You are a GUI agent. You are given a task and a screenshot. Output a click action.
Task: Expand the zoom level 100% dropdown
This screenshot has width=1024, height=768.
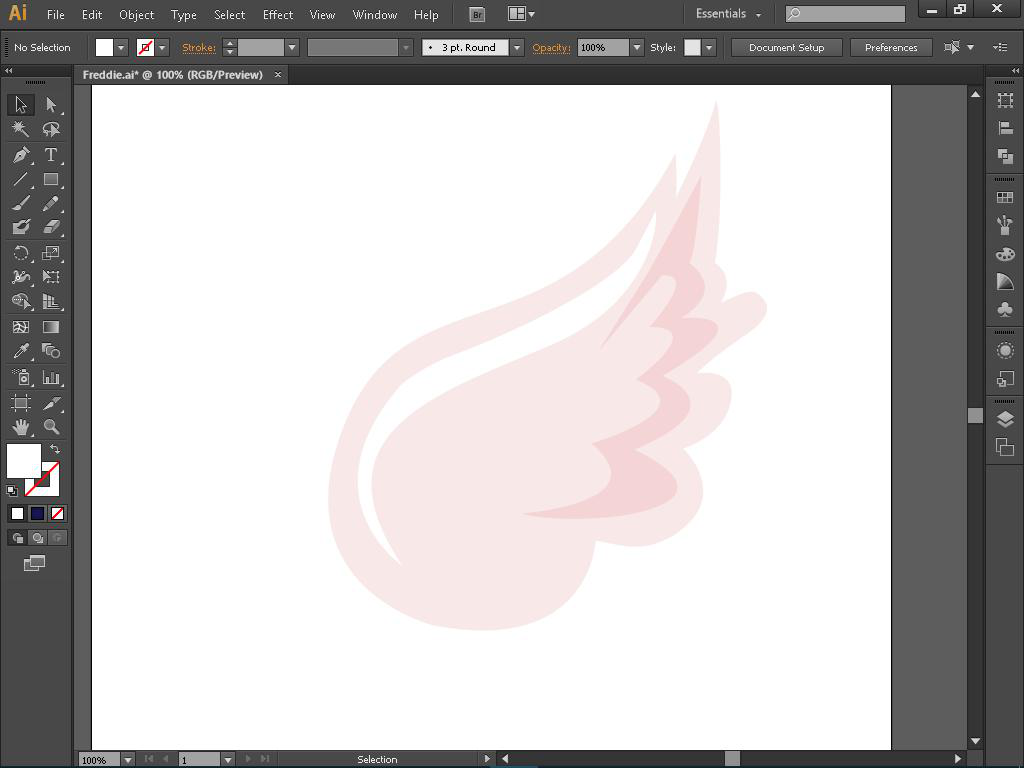[128, 760]
